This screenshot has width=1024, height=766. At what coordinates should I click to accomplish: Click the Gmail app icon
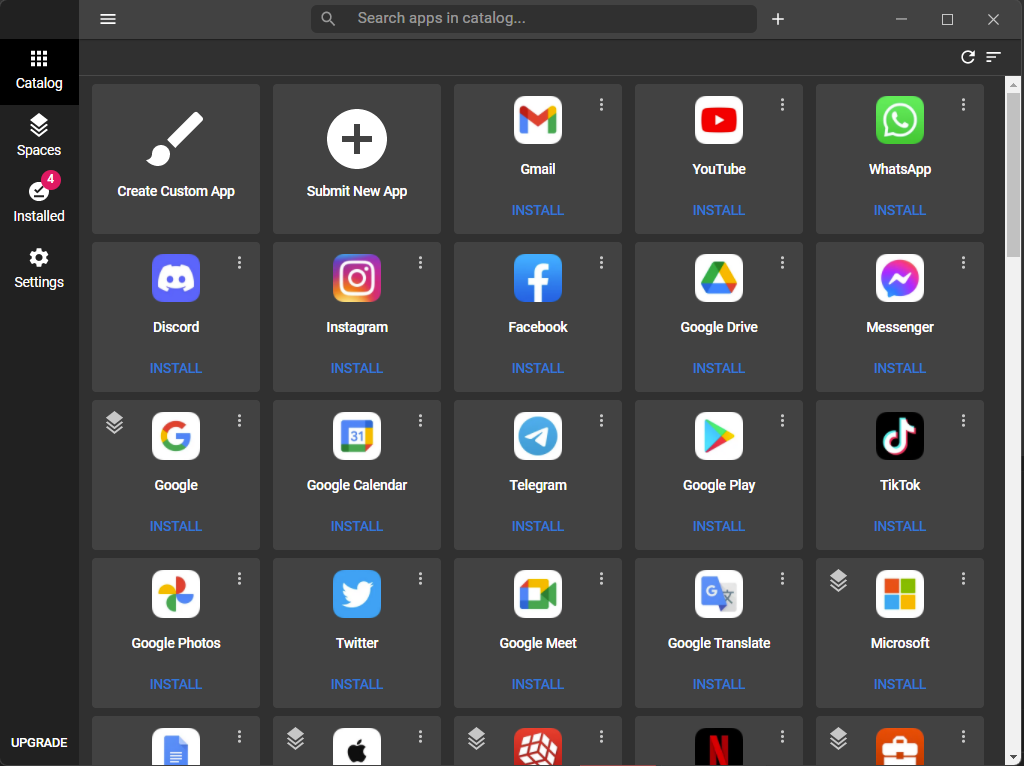[537, 120]
